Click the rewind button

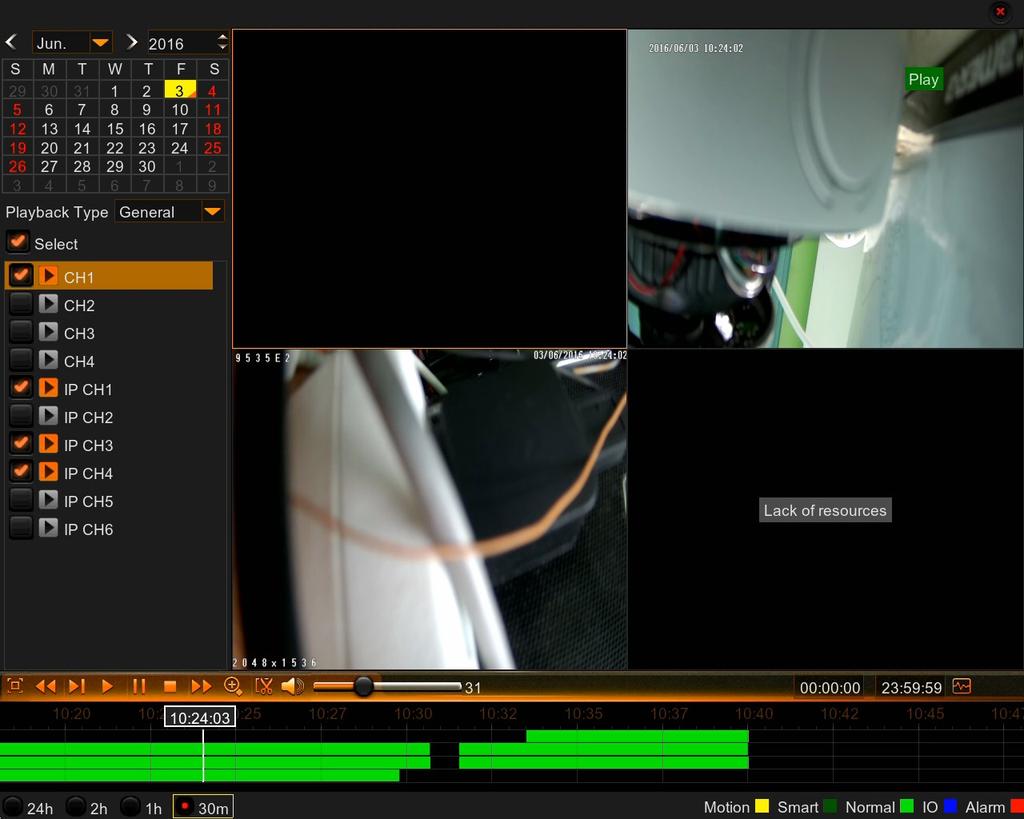click(45, 686)
